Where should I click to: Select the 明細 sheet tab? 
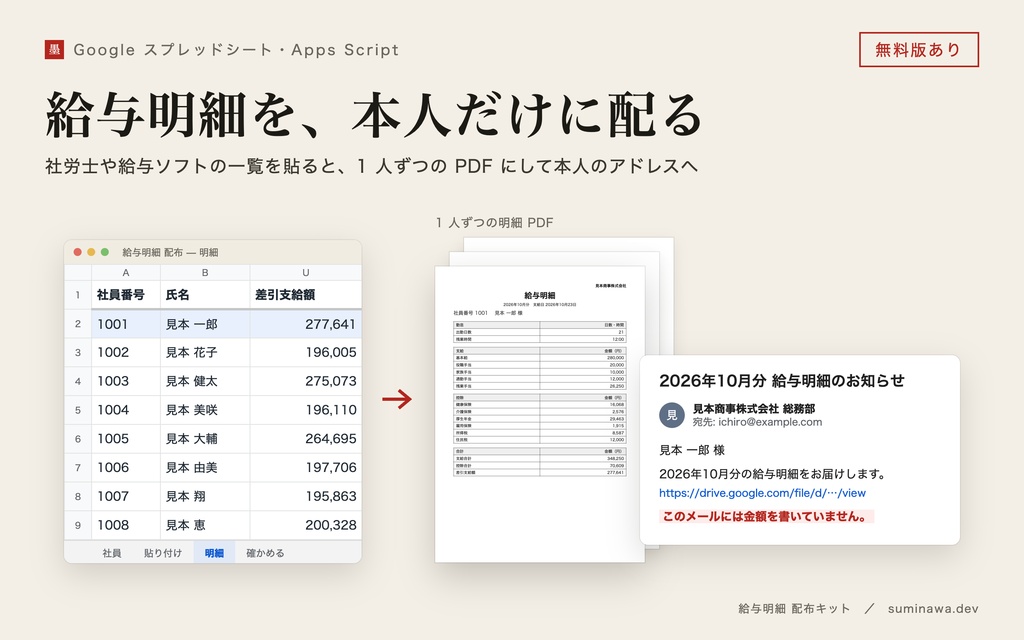pyautogui.click(x=214, y=553)
